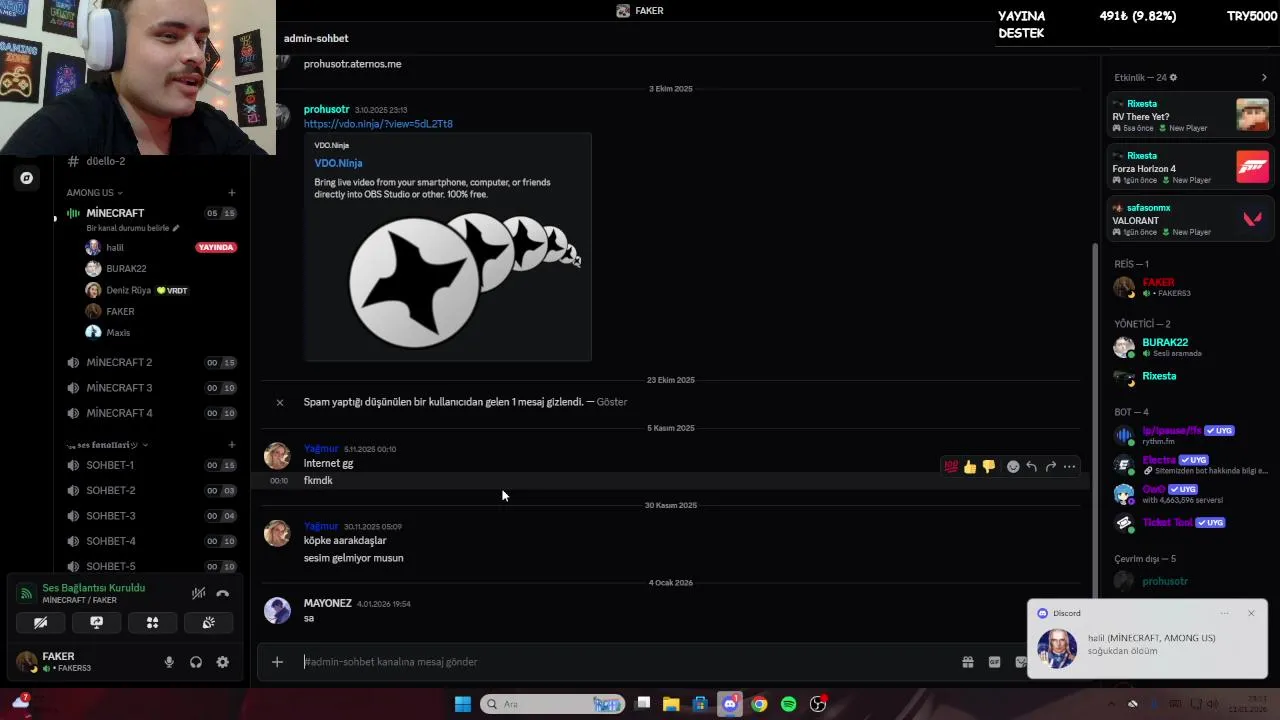
Task: Set a channel status for MİNECRAFT
Action: [x=132, y=228]
